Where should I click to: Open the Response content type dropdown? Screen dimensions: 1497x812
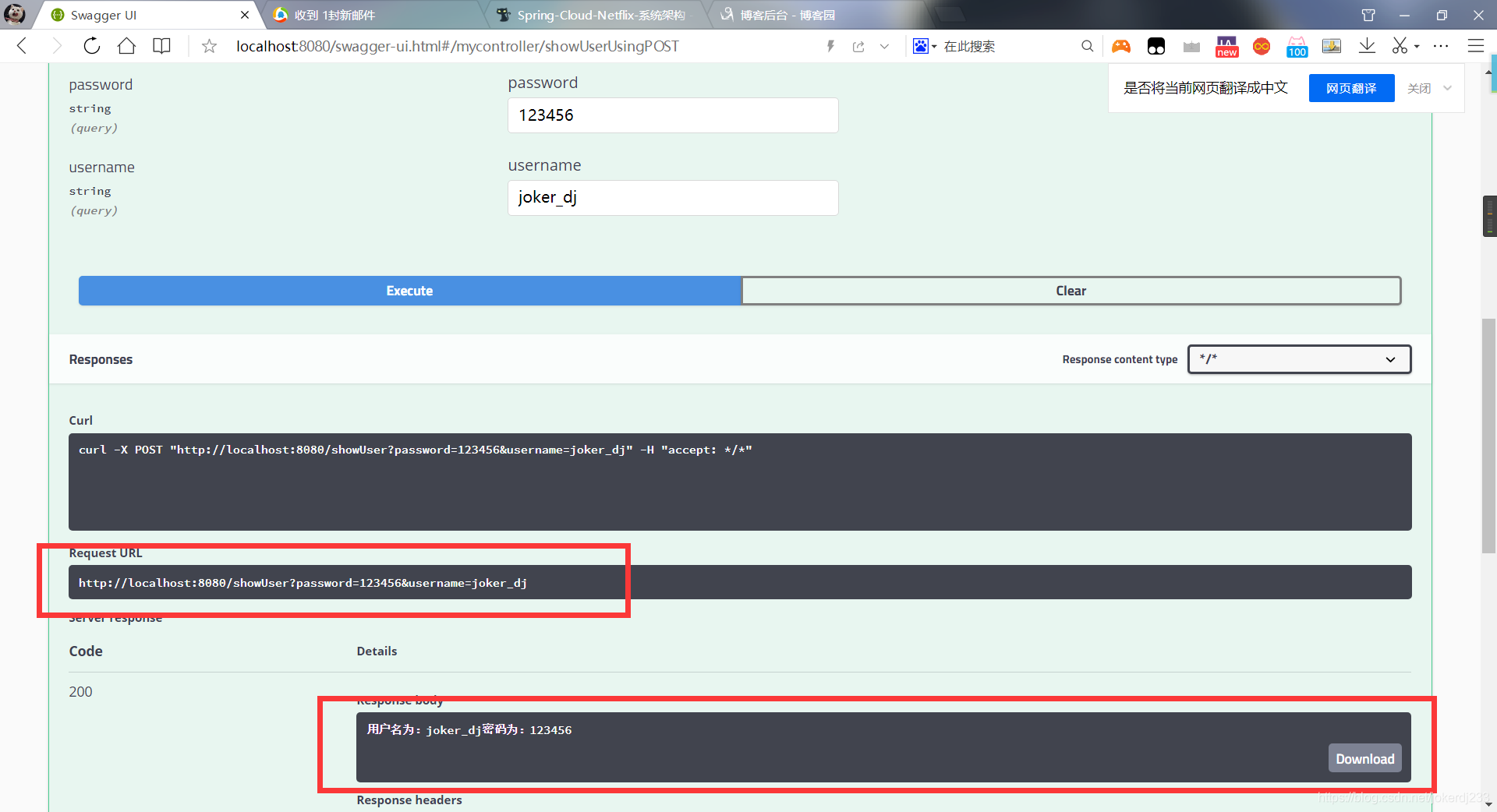[x=1299, y=359]
